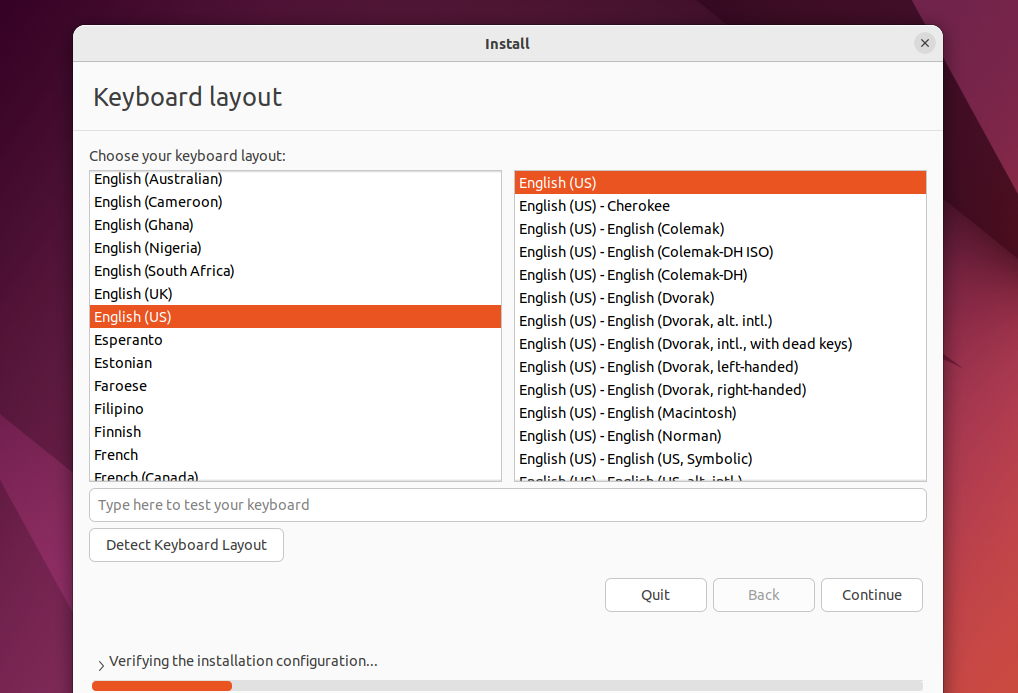Pick English (Dvorak, left-handed) variant
This screenshot has height=693, width=1018.
[x=720, y=367]
